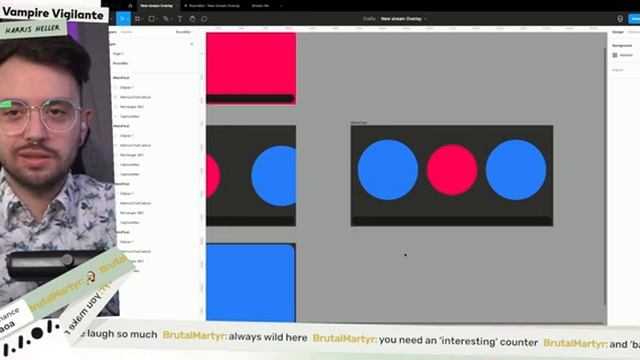Click the Drafts breadcrumb link
The height and width of the screenshot is (360, 640).
(x=369, y=19)
